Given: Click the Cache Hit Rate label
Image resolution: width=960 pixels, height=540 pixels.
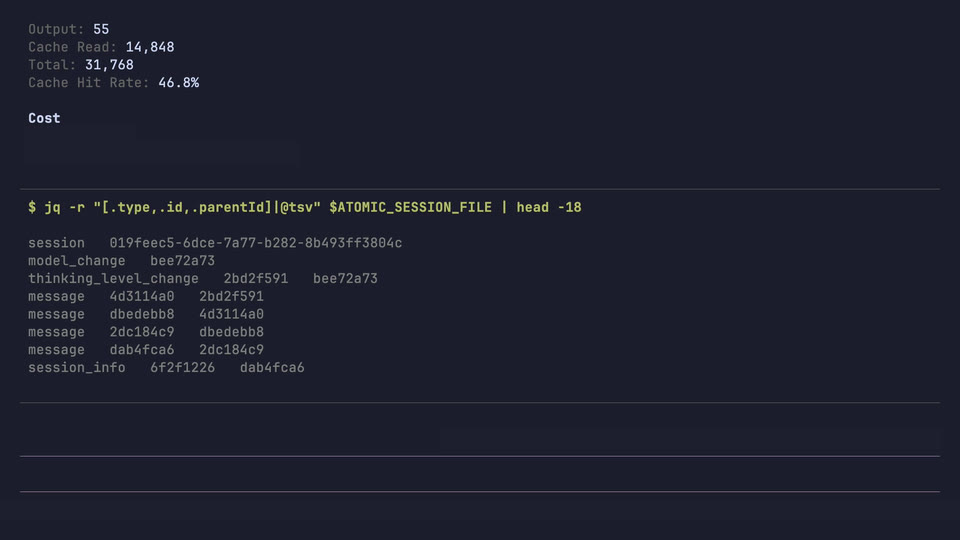Looking at the screenshot, I should coord(89,83).
